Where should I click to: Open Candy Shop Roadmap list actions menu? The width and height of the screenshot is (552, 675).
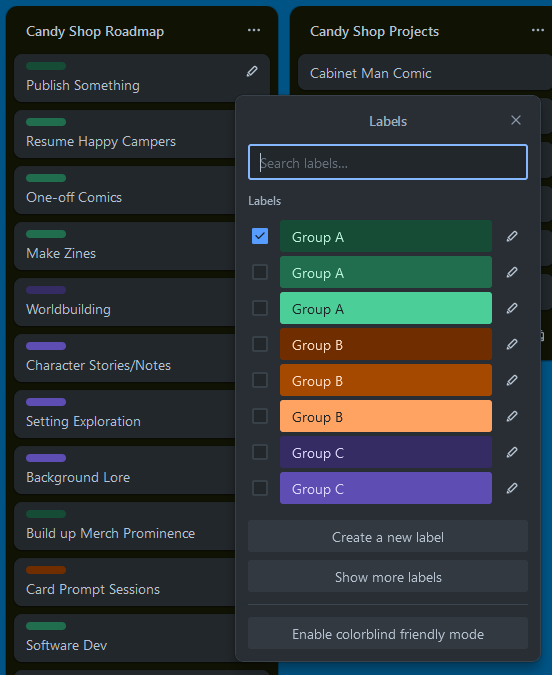pyautogui.click(x=254, y=30)
